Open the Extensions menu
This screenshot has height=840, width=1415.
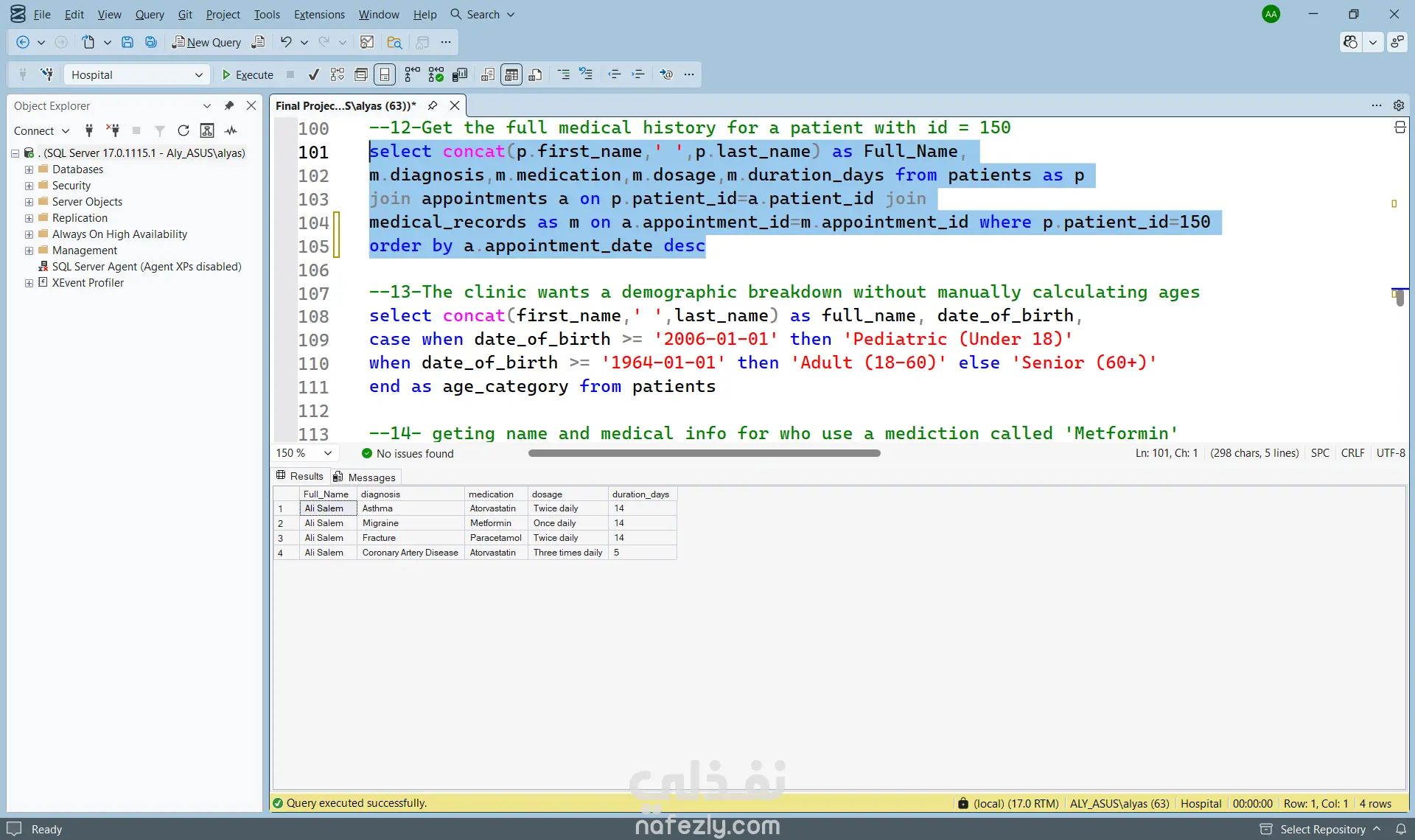point(319,14)
